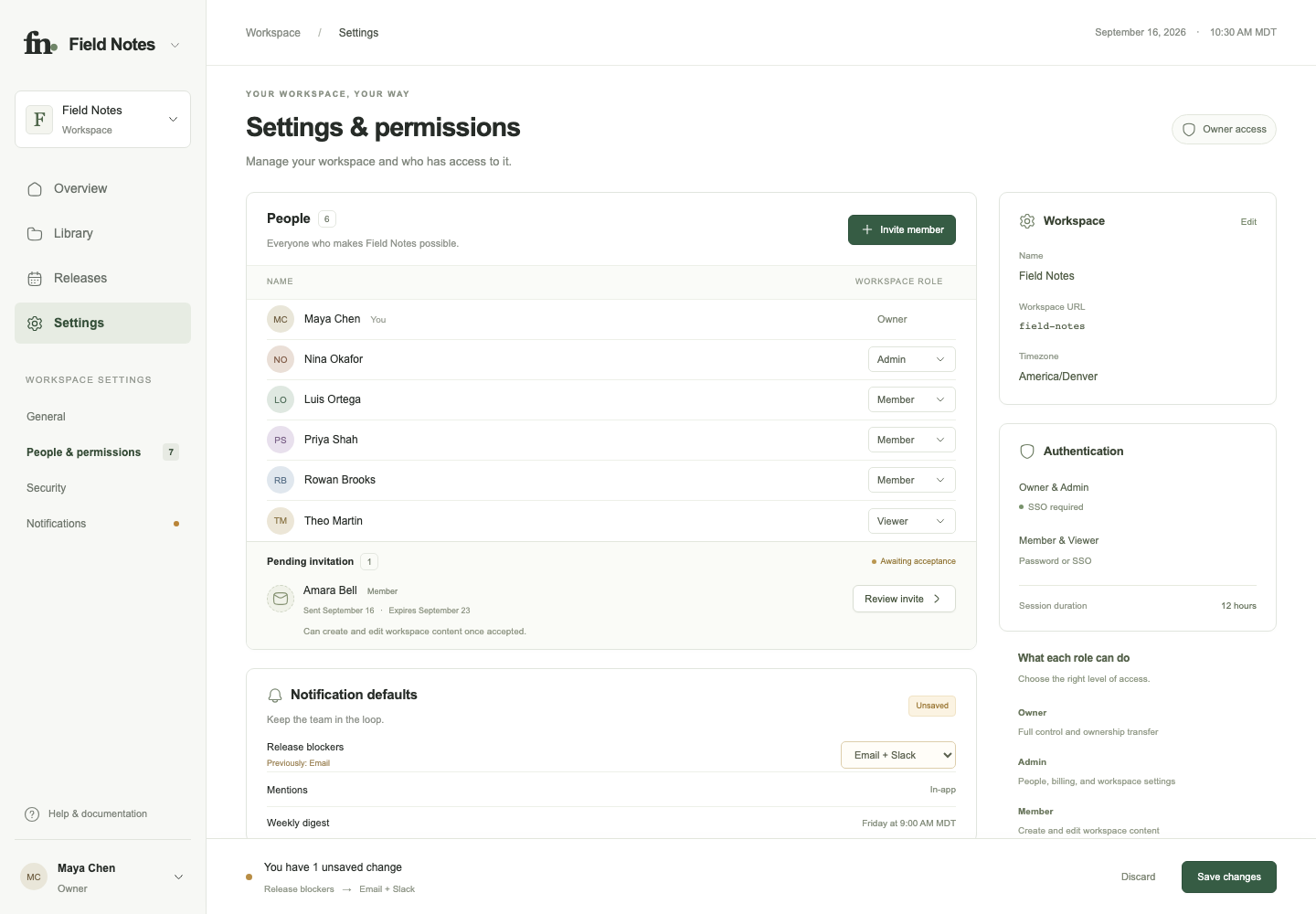Open Notifications settings item

click(x=102, y=524)
